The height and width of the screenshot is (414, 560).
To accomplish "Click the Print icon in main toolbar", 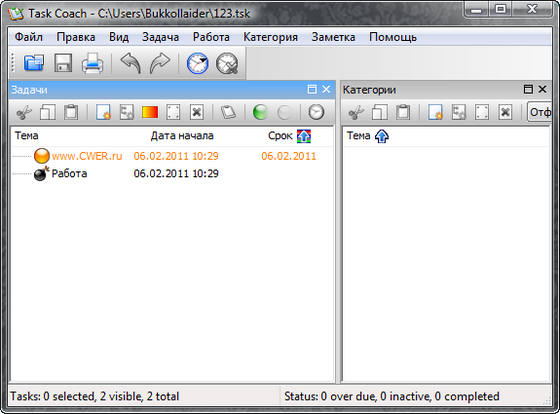I will 93,63.
